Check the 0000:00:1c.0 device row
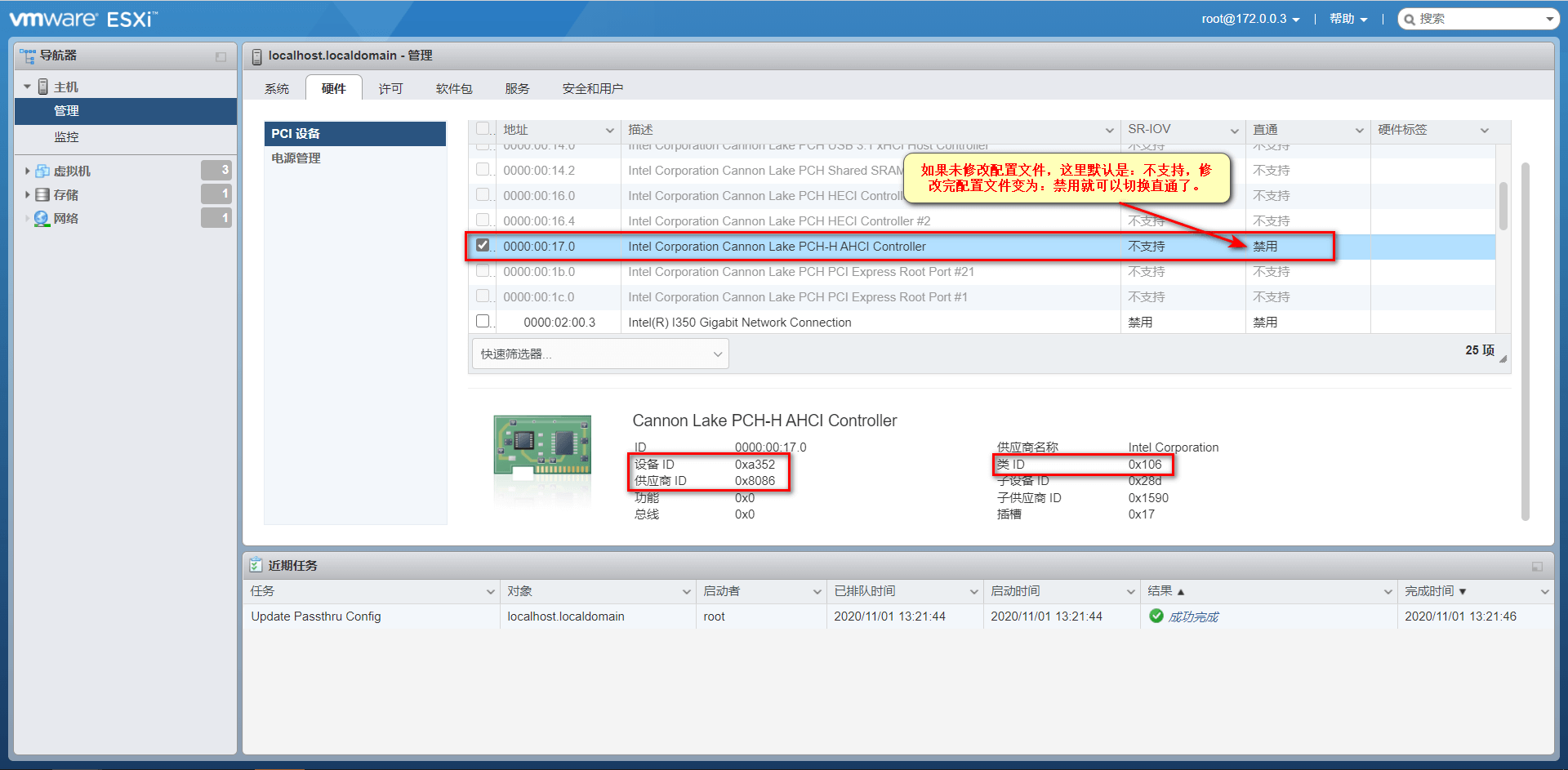1568x770 pixels. (483, 296)
